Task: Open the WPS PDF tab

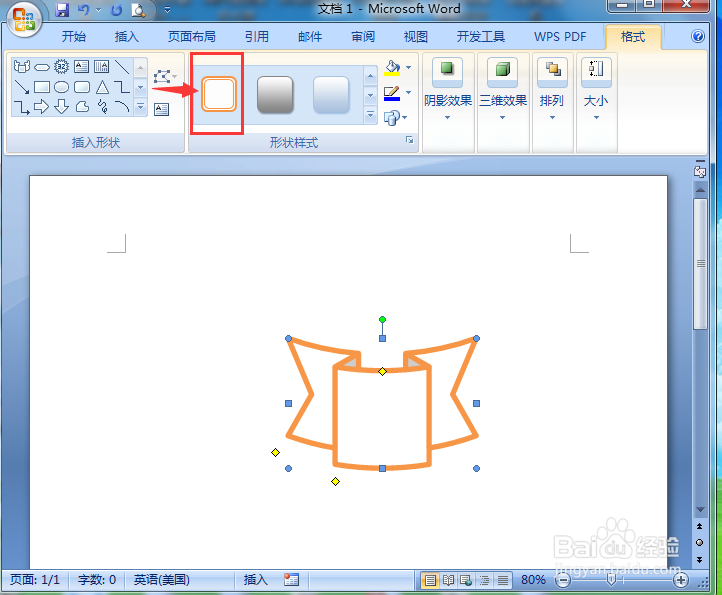Action: [x=560, y=37]
